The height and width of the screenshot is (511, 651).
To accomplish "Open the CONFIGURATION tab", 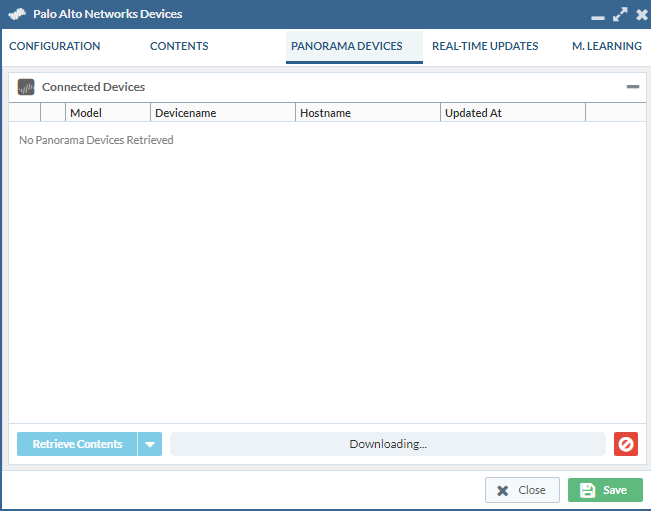I will tap(54, 46).
